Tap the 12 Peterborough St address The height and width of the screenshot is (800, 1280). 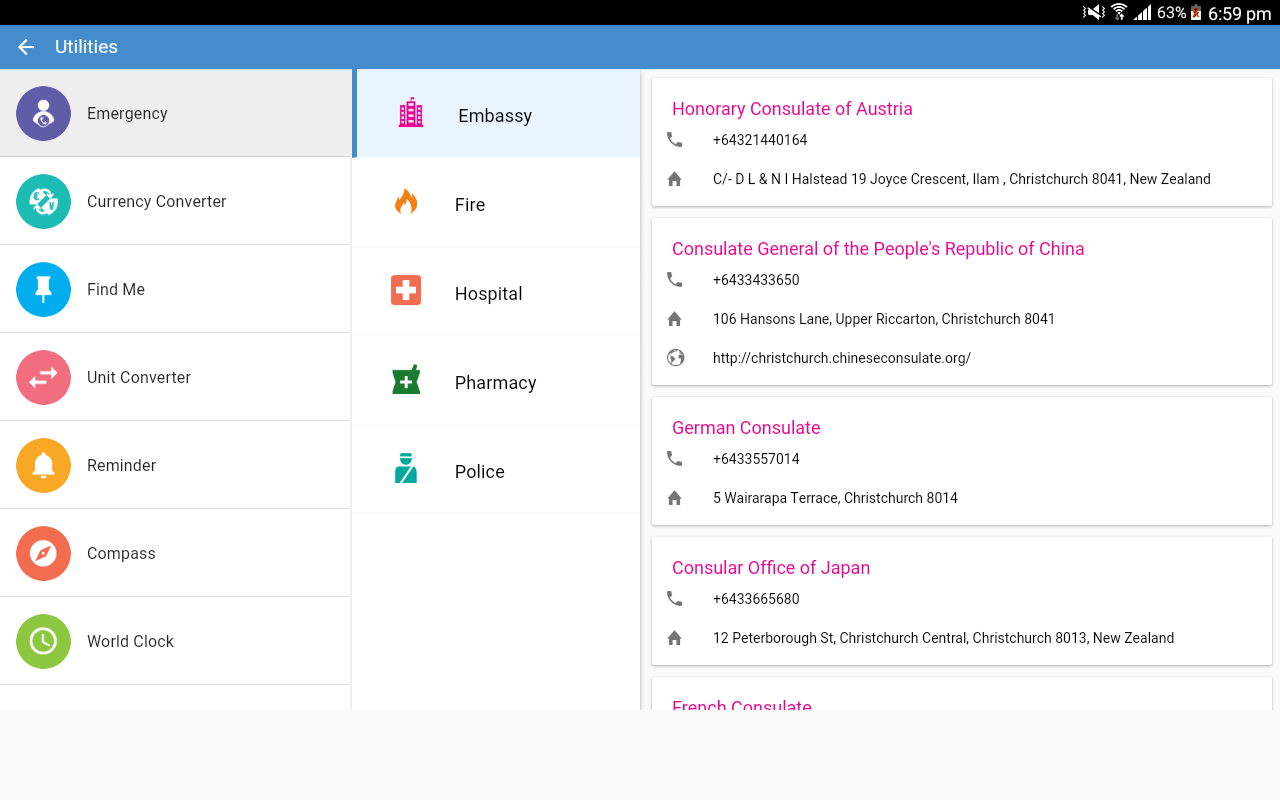pos(944,638)
